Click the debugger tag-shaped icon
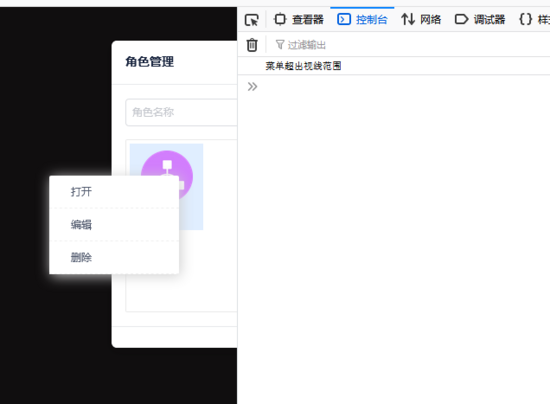Screen dimensions: 550x404 pyautogui.click(x=462, y=19)
